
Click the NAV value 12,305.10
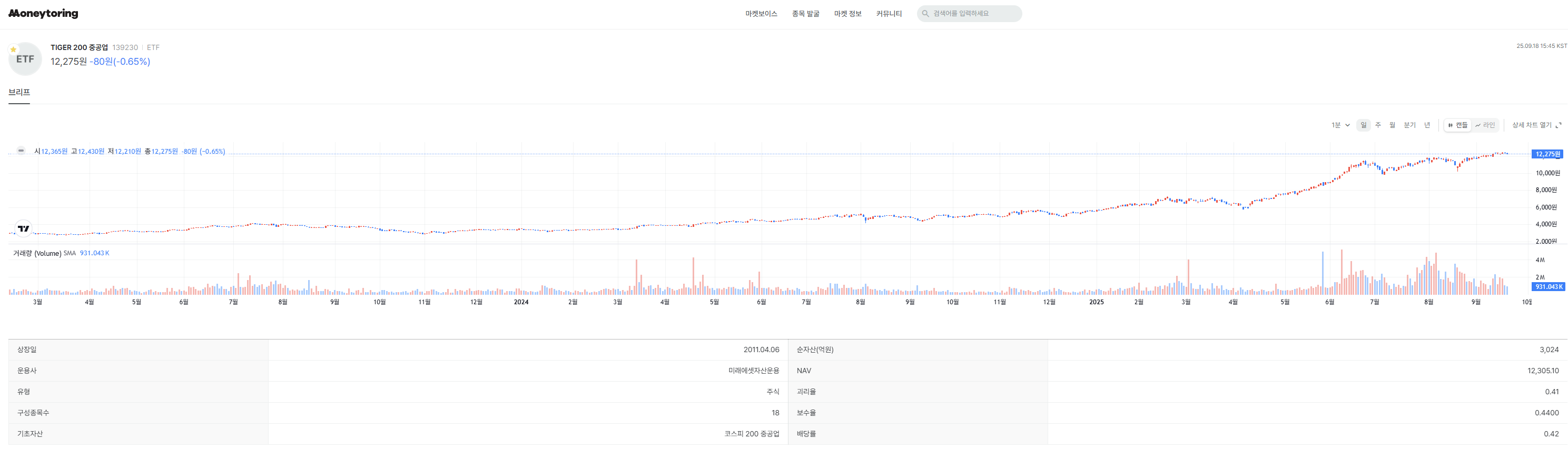[1543, 371]
